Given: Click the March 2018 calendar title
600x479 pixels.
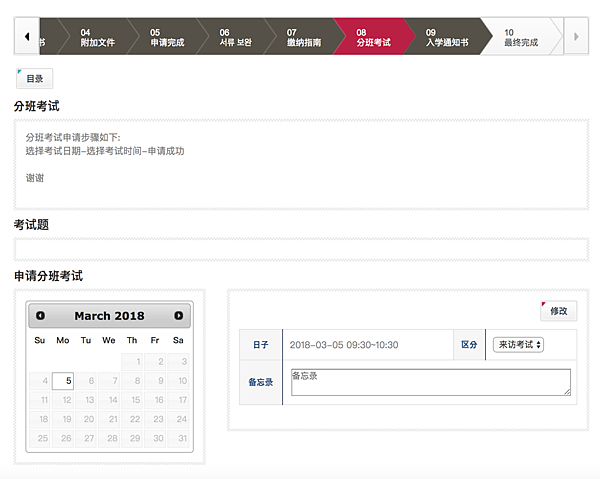Looking at the screenshot, I should click(109, 316).
